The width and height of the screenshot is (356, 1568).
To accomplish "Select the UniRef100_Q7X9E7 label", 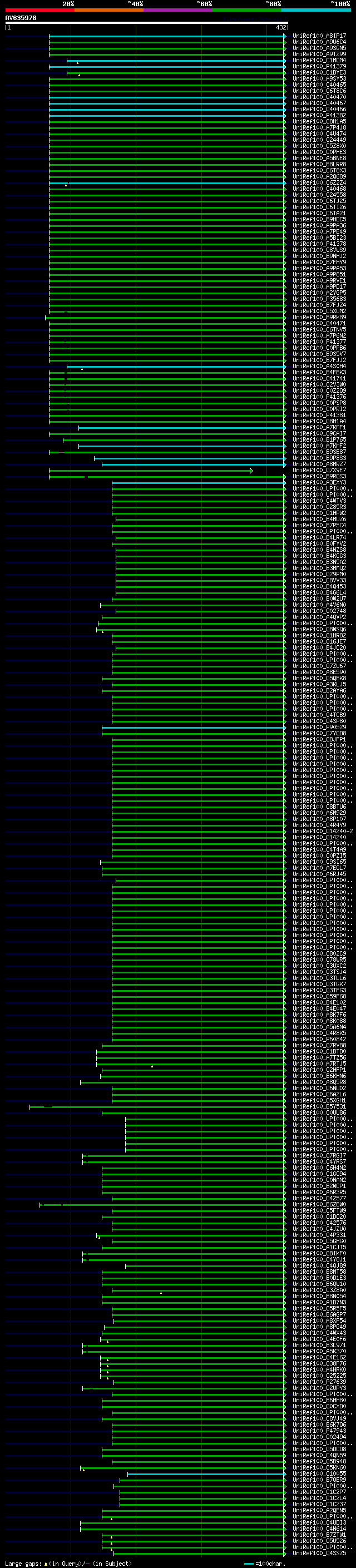I will [319, 471].
